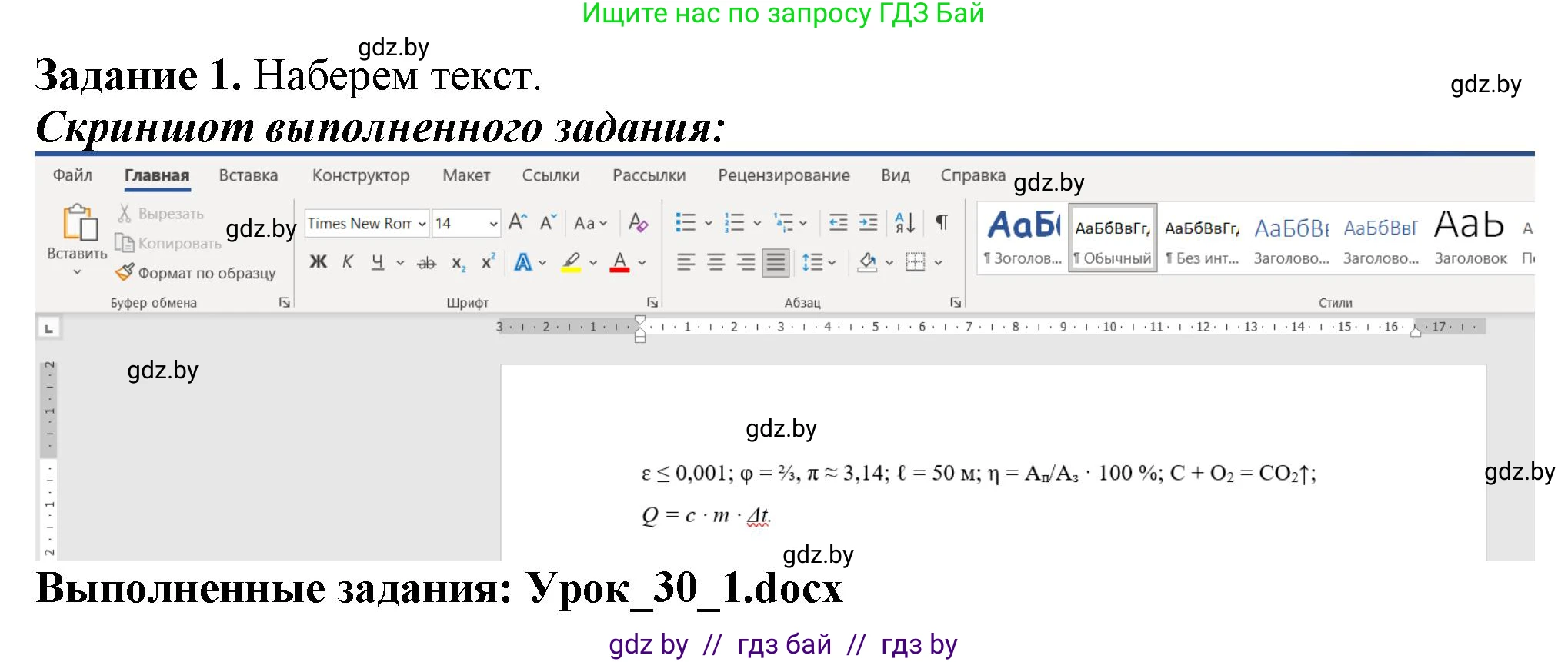Apply the red font color swatch
This screenshot has width=1568, height=662.
[x=619, y=263]
